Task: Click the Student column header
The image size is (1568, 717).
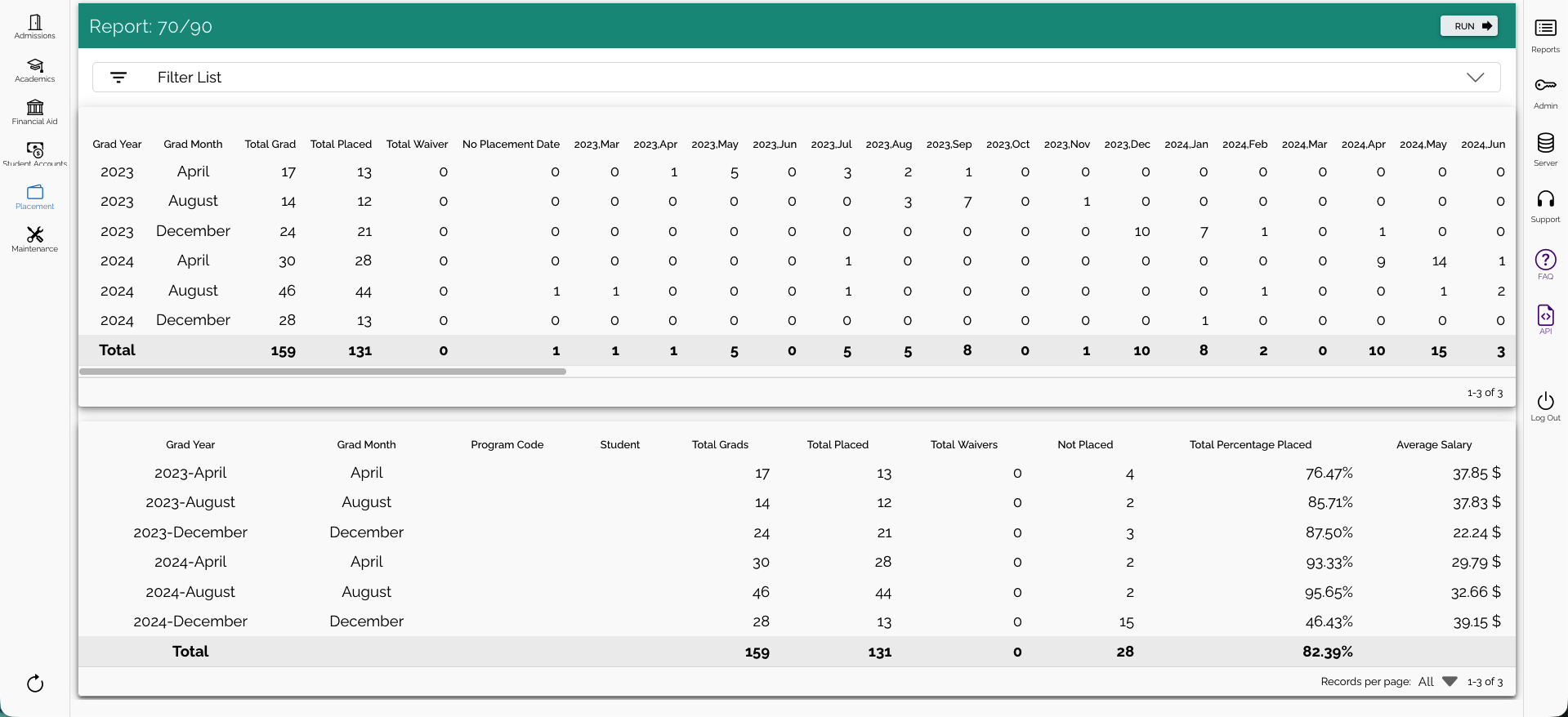Action: pos(619,444)
